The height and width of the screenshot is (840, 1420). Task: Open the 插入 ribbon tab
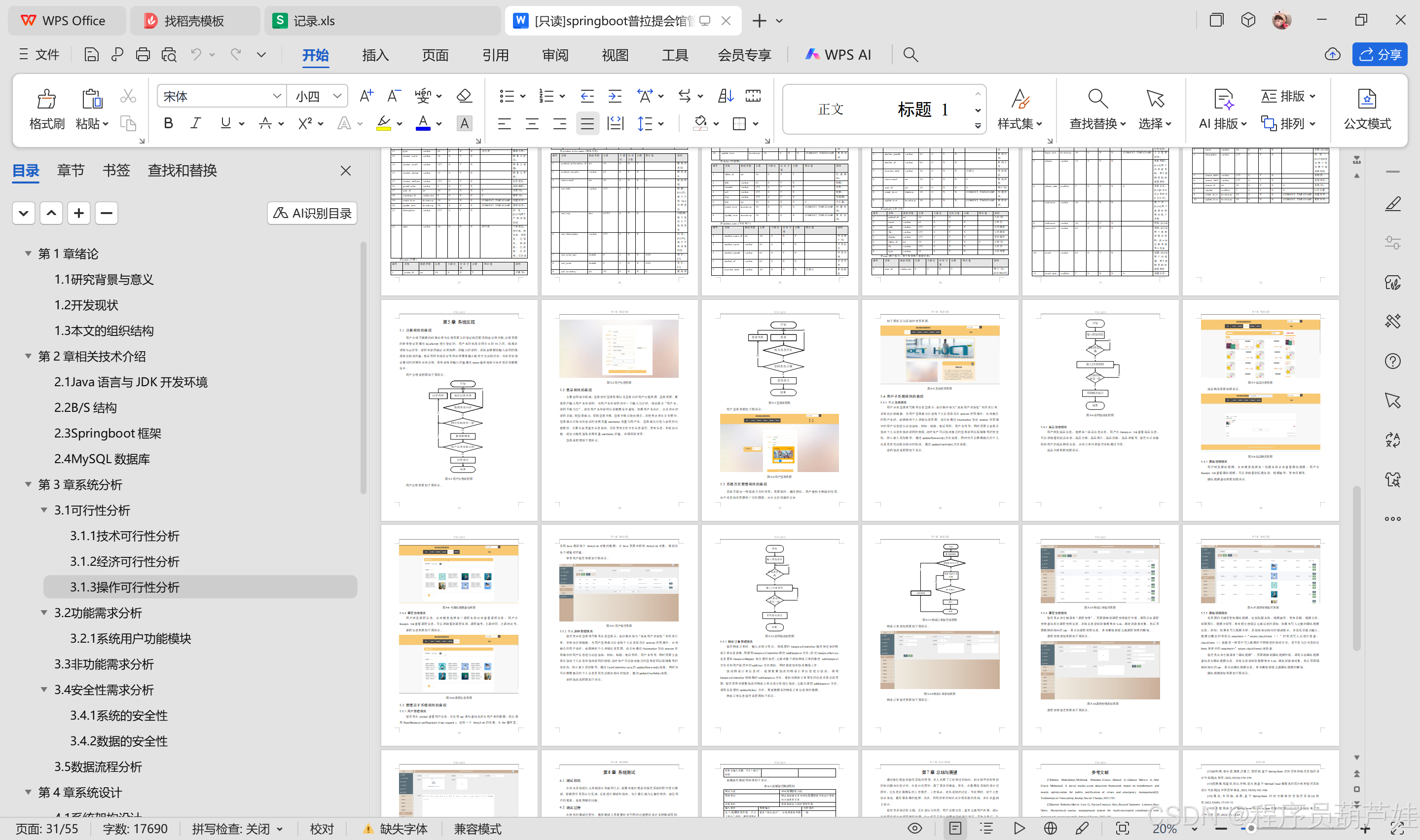[375, 55]
